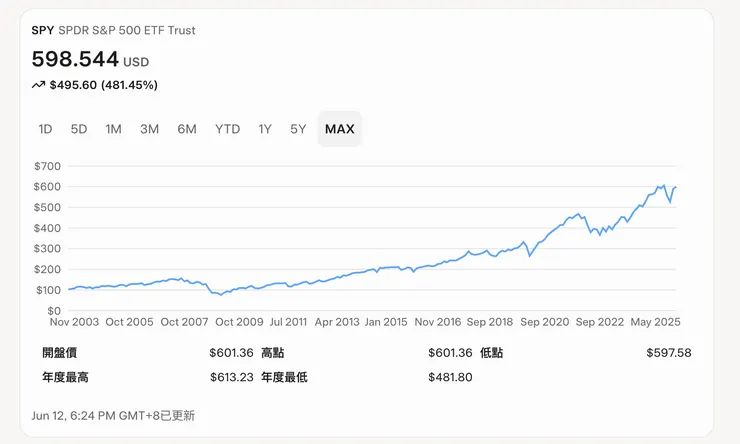Click the SPY ticker symbol

(x=42, y=30)
